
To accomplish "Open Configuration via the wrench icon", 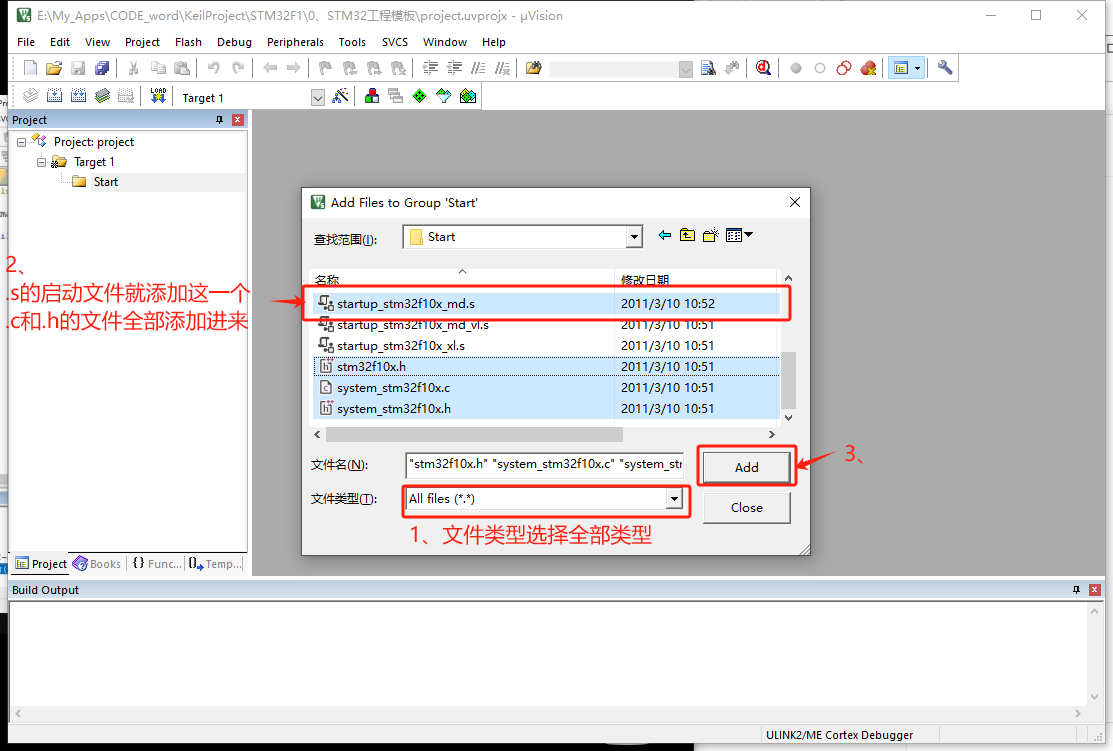I will 945,68.
